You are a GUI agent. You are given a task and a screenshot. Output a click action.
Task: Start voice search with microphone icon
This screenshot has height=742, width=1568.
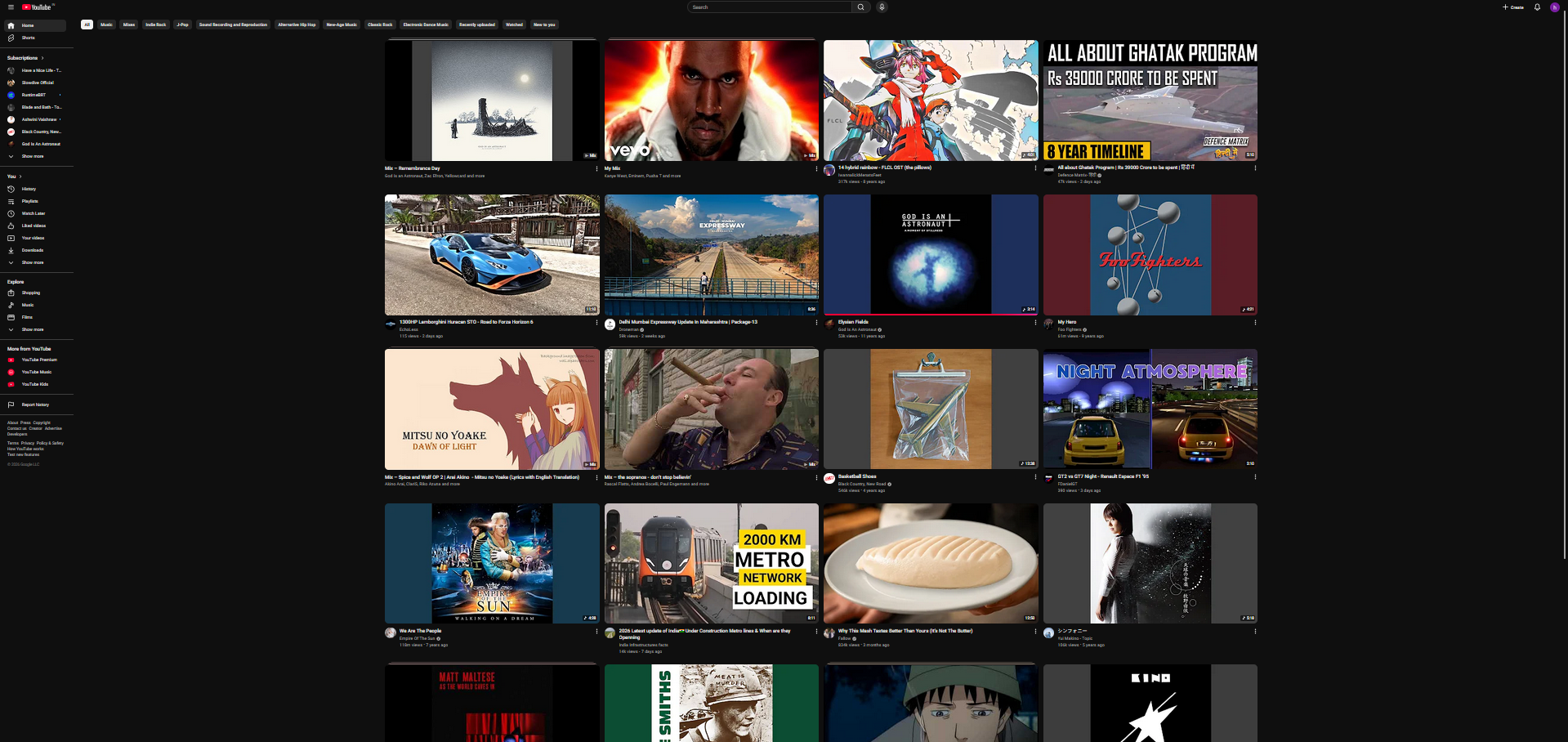[x=882, y=7]
